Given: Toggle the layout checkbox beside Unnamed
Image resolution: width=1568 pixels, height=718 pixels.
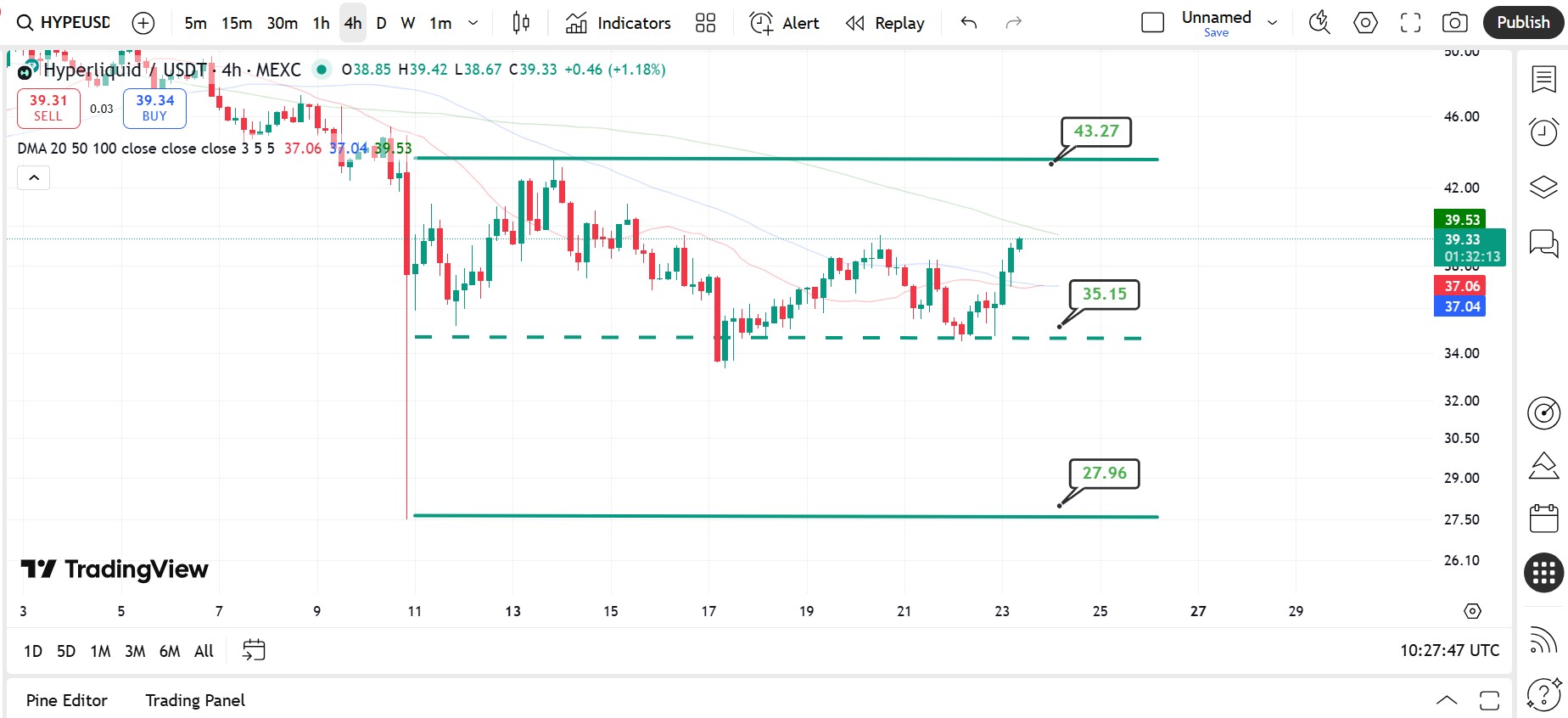Looking at the screenshot, I should click(x=1152, y=23).
